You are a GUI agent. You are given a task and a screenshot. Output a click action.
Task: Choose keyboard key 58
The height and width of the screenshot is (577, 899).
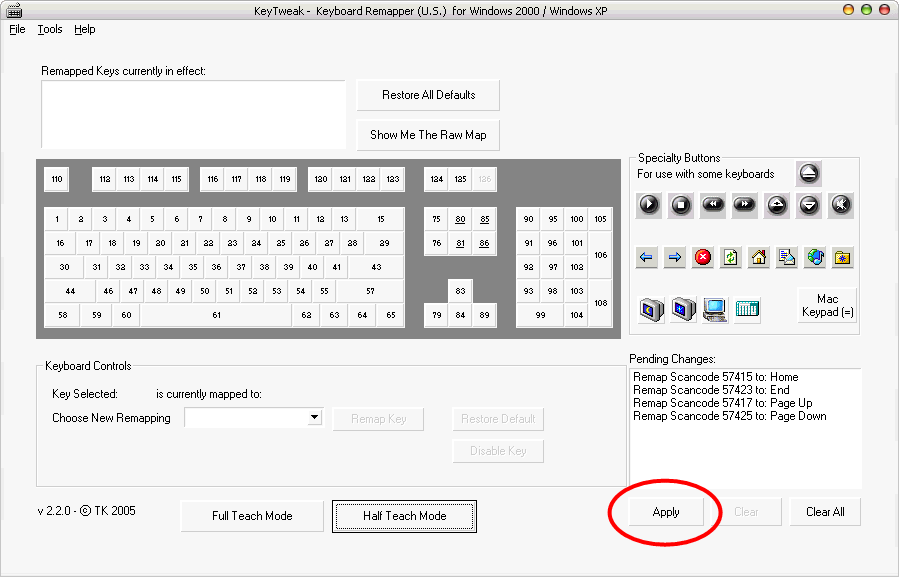62,315
